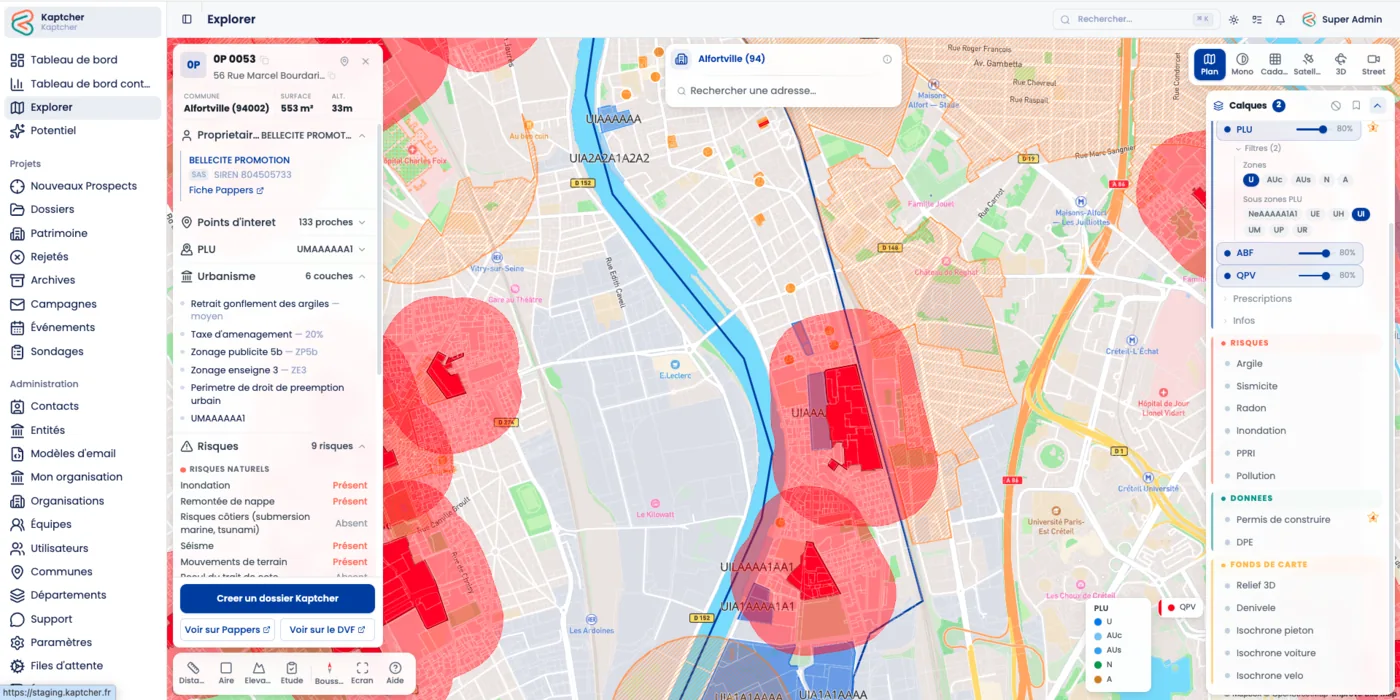Screen dimensions: 1400x700
Task: Click Voir sur Pappers button
Action: pos(227,630)
